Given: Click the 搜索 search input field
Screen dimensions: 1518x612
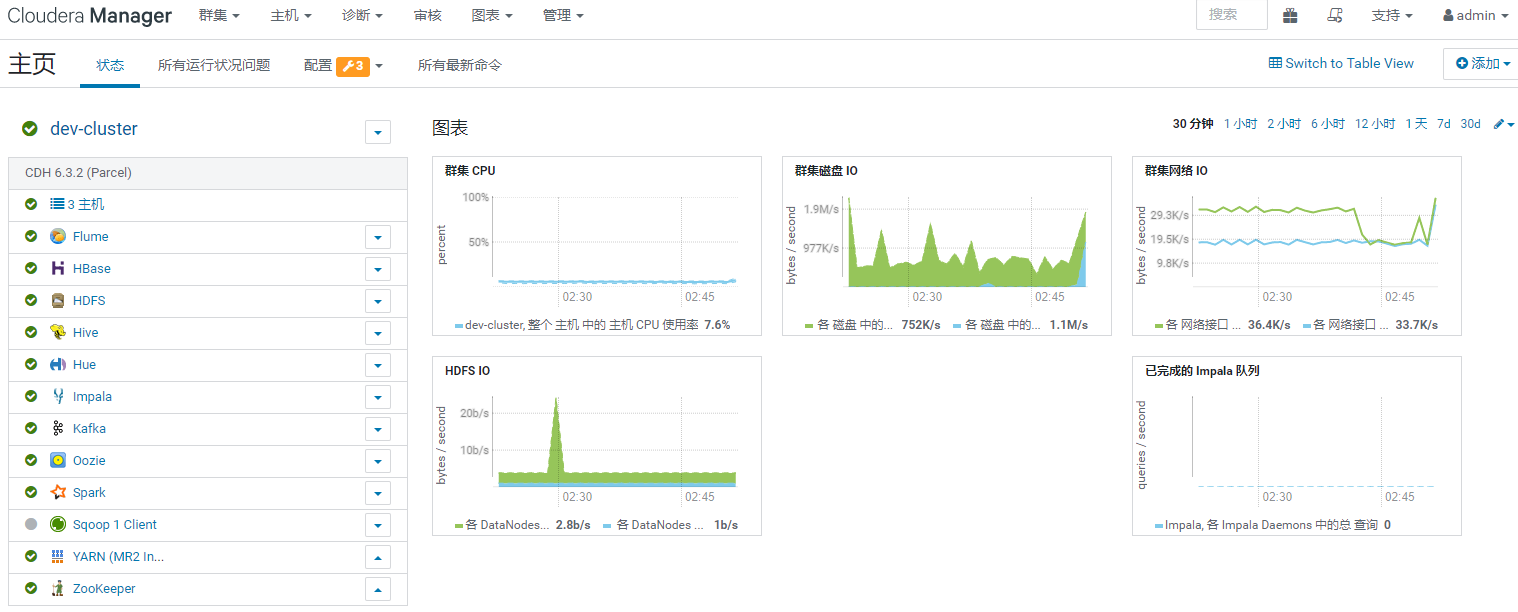Looking at the screenshot, I should click(x=1232, y=15).
